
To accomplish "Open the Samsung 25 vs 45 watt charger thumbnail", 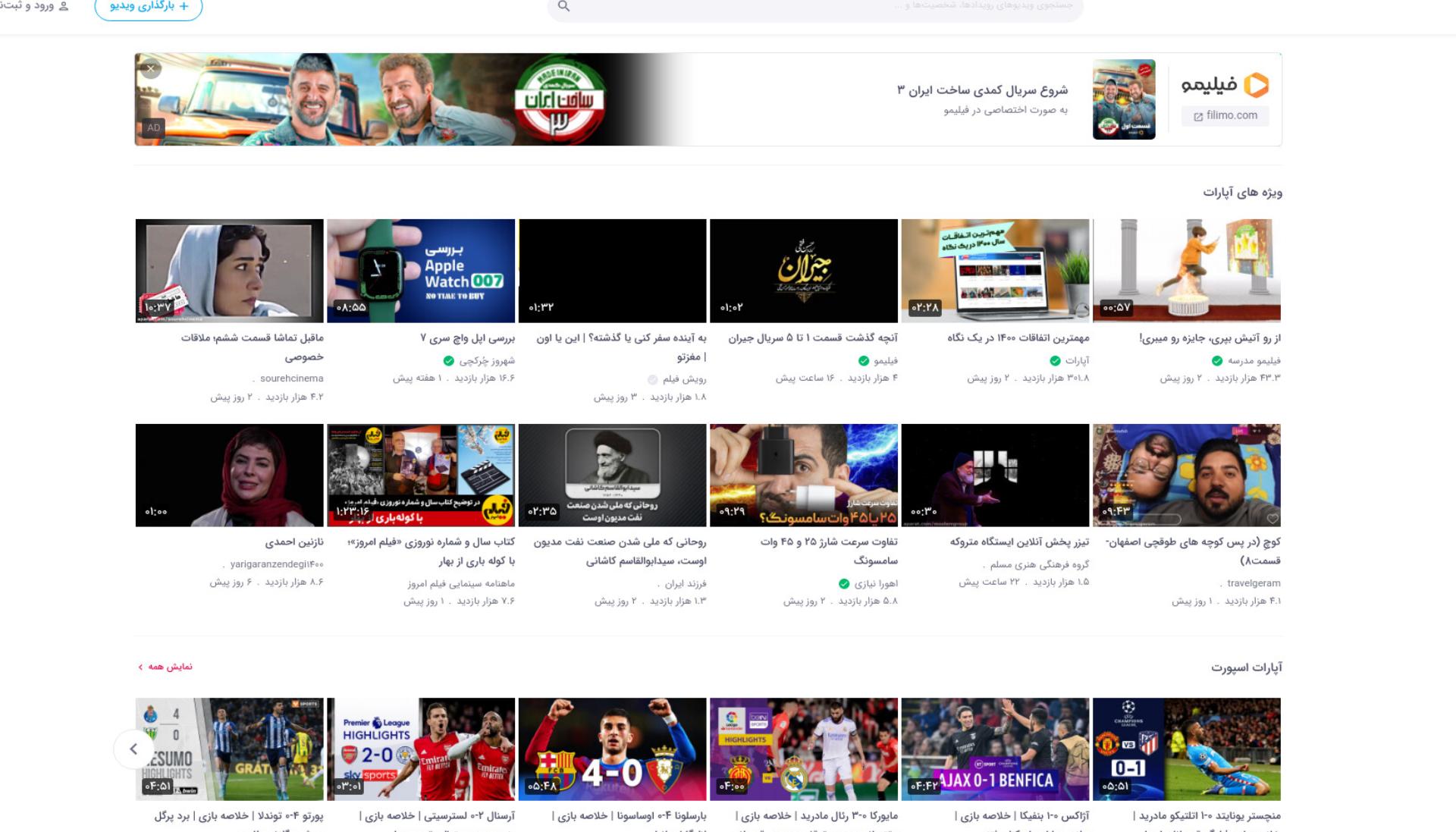I will pos(804,476).
